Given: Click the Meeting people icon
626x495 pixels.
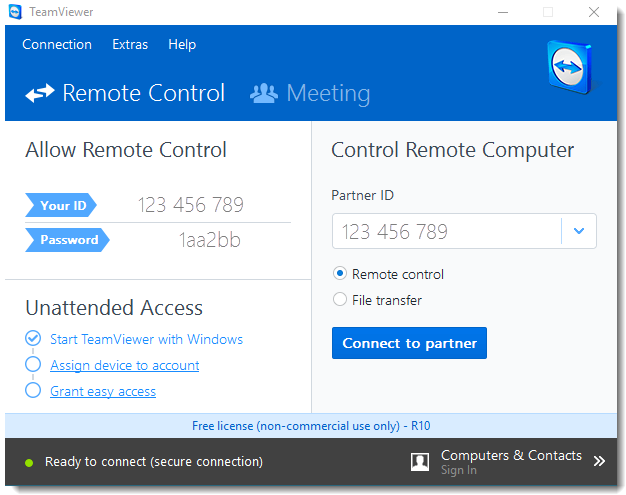Looking at the screenshot, I should (264, 94).
